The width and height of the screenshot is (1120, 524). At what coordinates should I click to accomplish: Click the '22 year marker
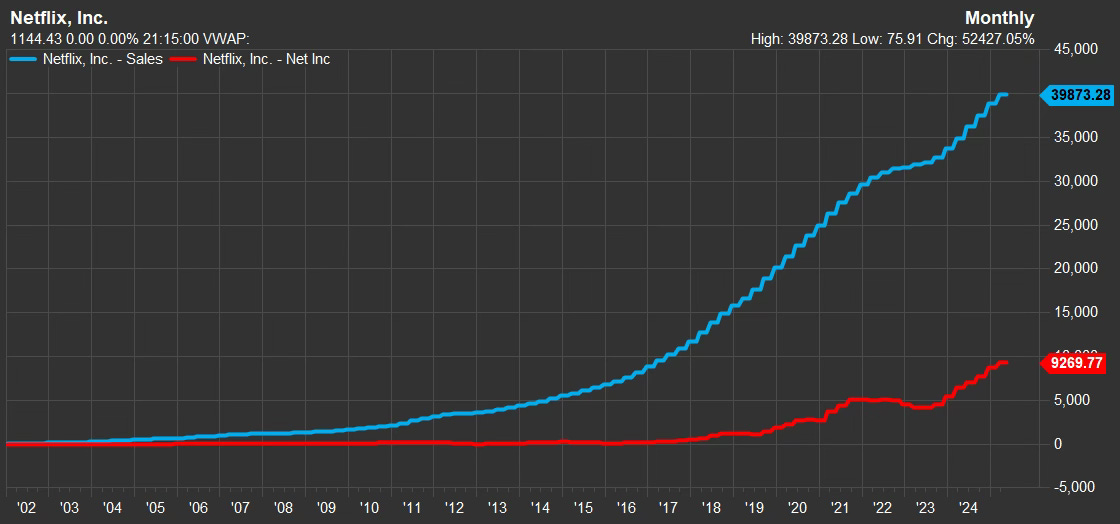883,508
